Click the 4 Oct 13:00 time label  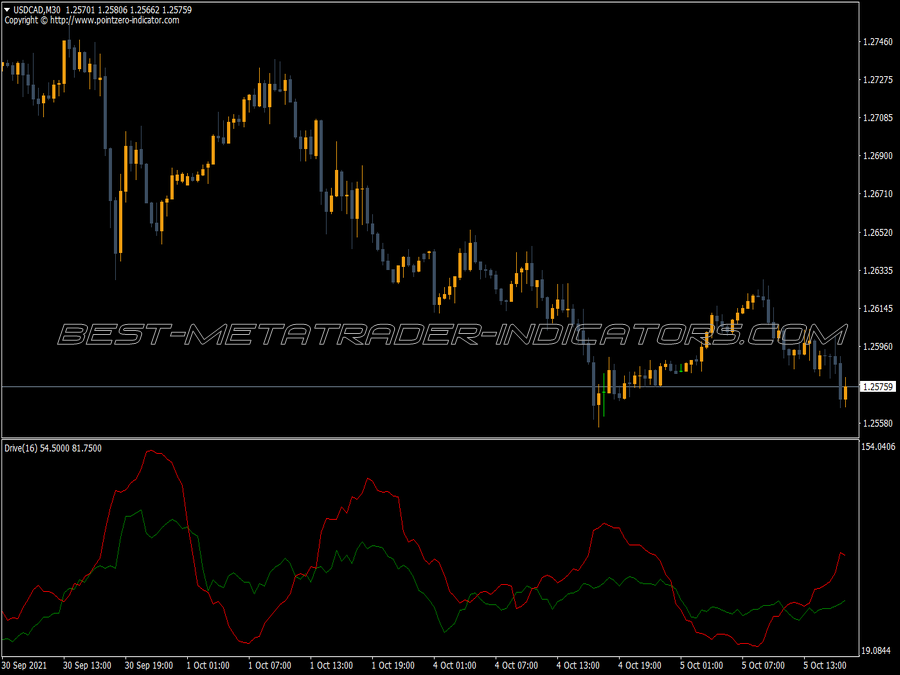(x=578, y=665)
